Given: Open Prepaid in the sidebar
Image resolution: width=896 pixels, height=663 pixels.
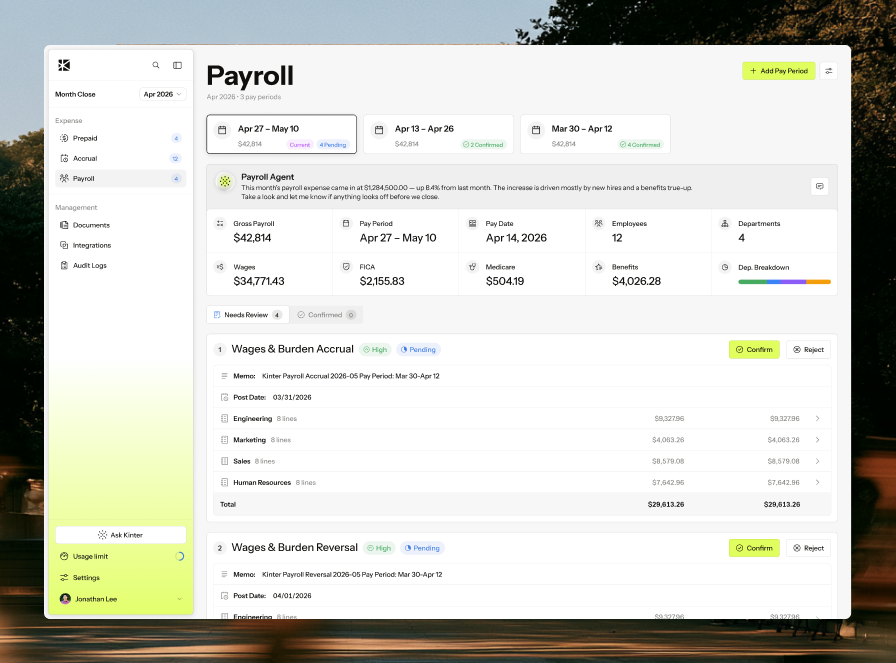Looking at the screenshot, I should click(121, 138).
